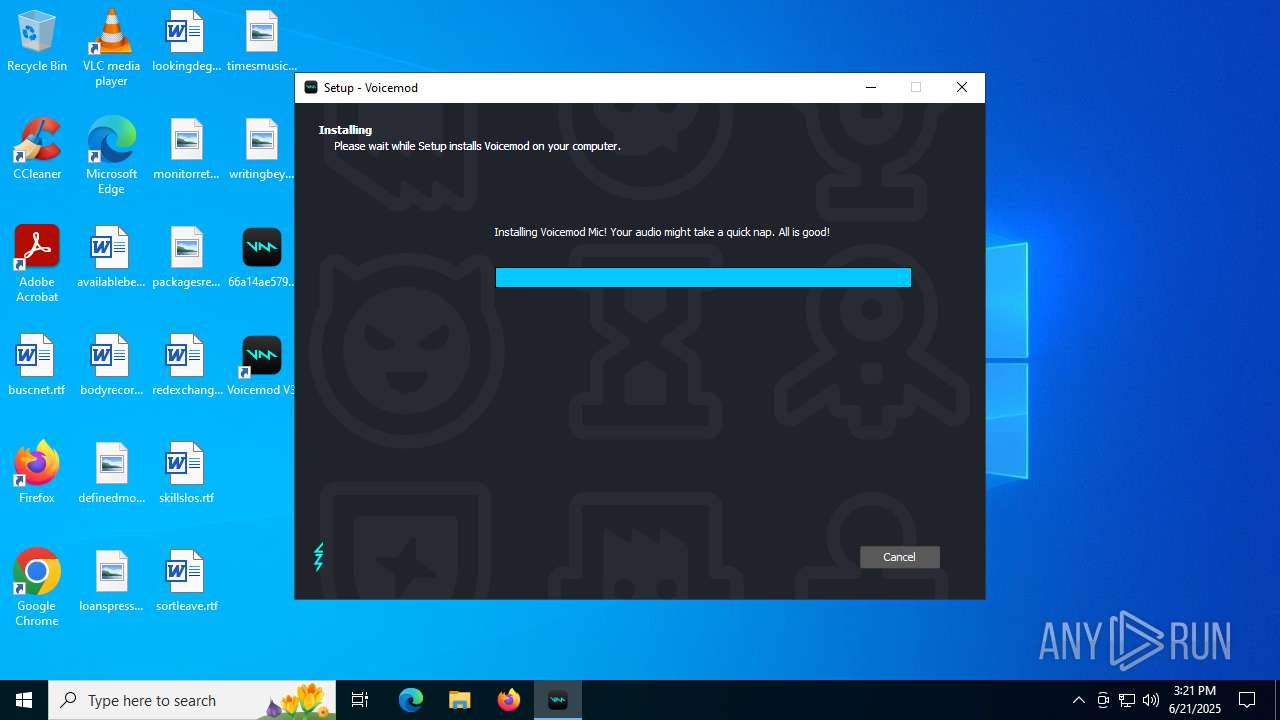Open the CCleaner desktop shortcut
This screenshot has width=1280, height=720.
[37, 150]
